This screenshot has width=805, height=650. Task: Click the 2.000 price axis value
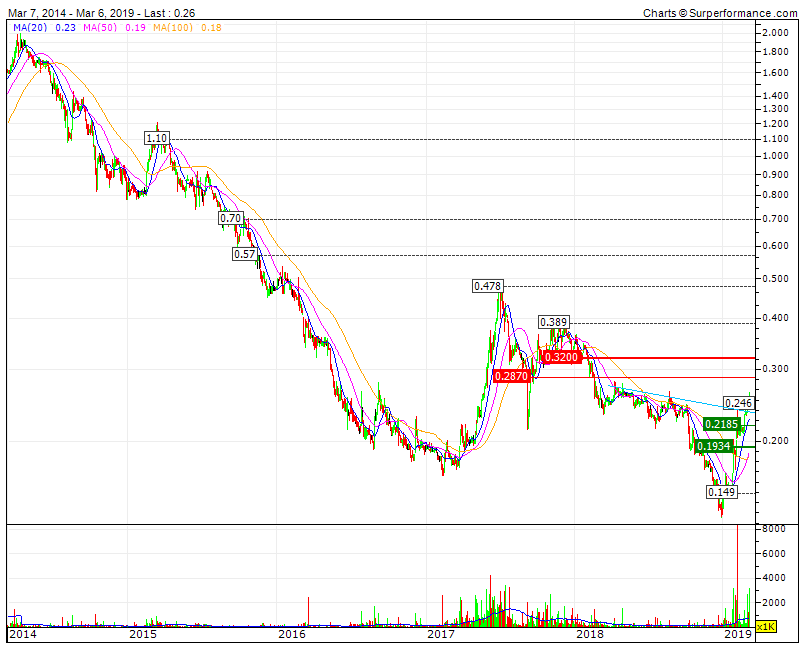pyautogui.click(x=776, y=33)
